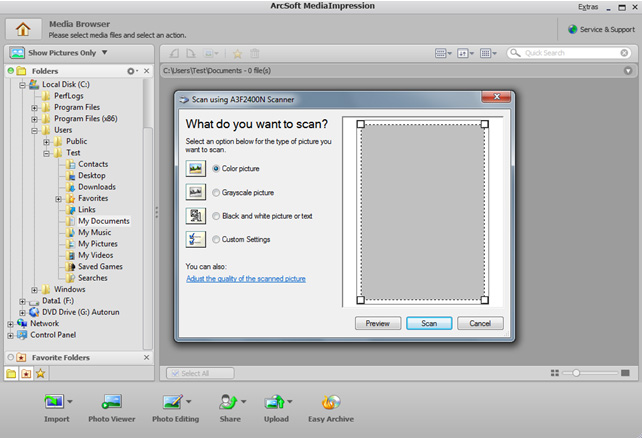
Task: Expand the path bar dropdown arrow
Action: (628, 70)
